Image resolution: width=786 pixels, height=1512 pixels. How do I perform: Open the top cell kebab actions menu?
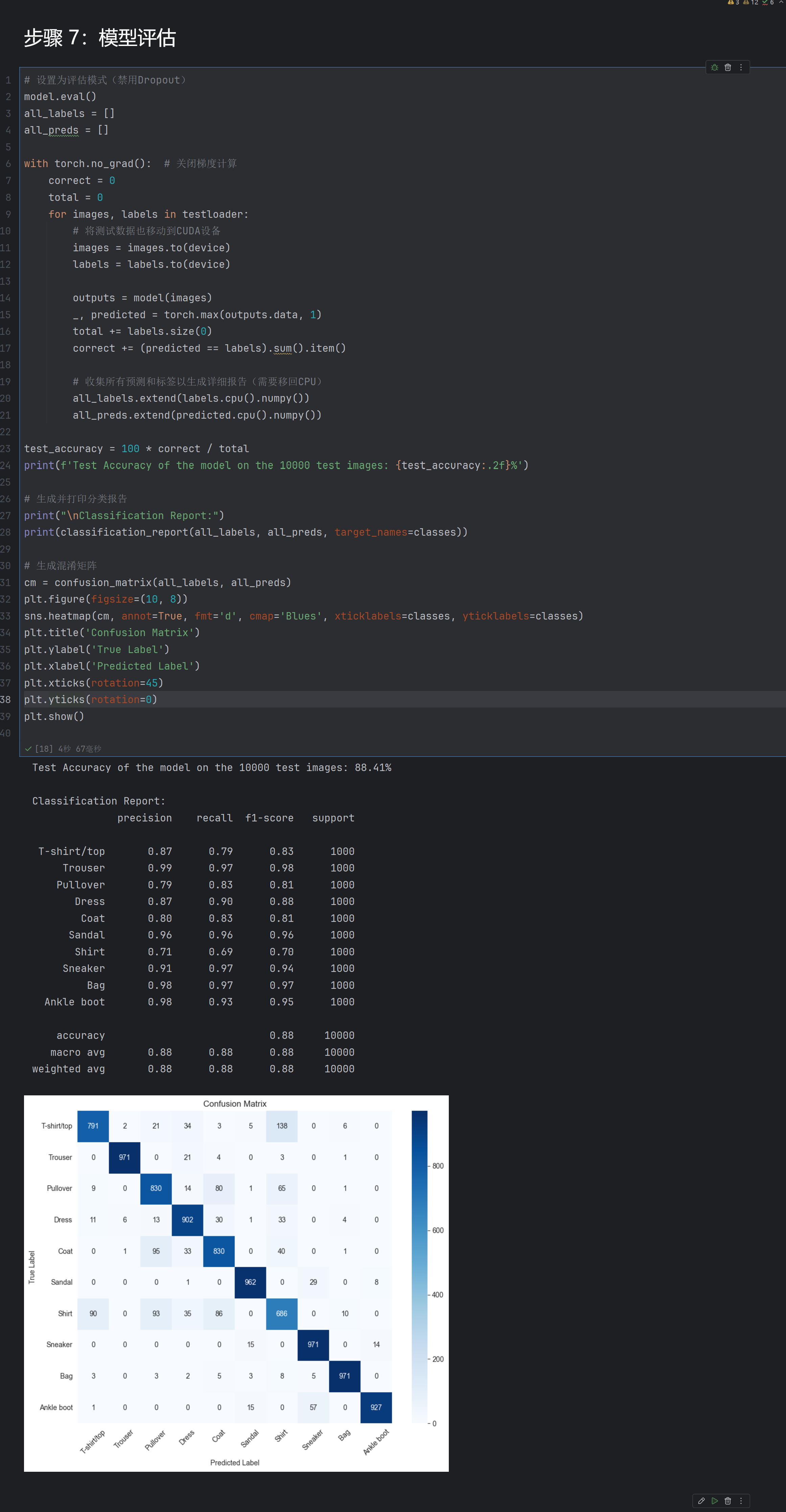[741, 67]
